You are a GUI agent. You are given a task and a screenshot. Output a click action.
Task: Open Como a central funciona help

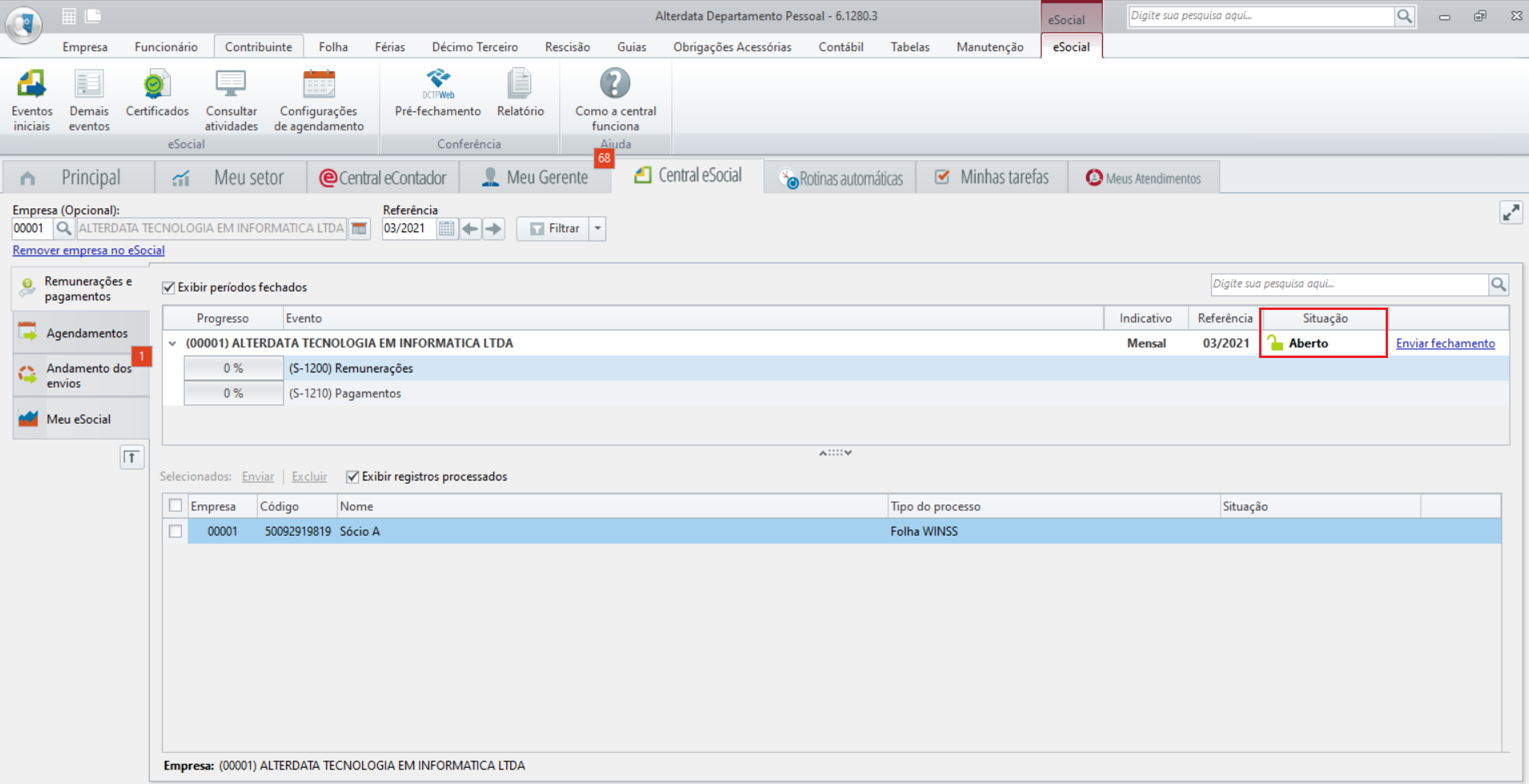pos(615,100)
